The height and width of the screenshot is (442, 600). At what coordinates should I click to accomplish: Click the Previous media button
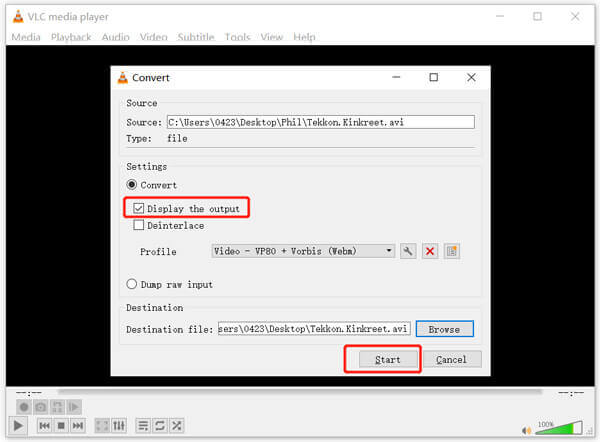click(44, 426)
